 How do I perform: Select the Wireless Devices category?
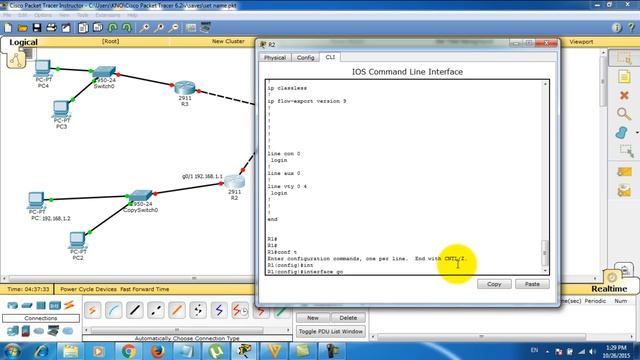pyautogui.click(x=55, y=305)
